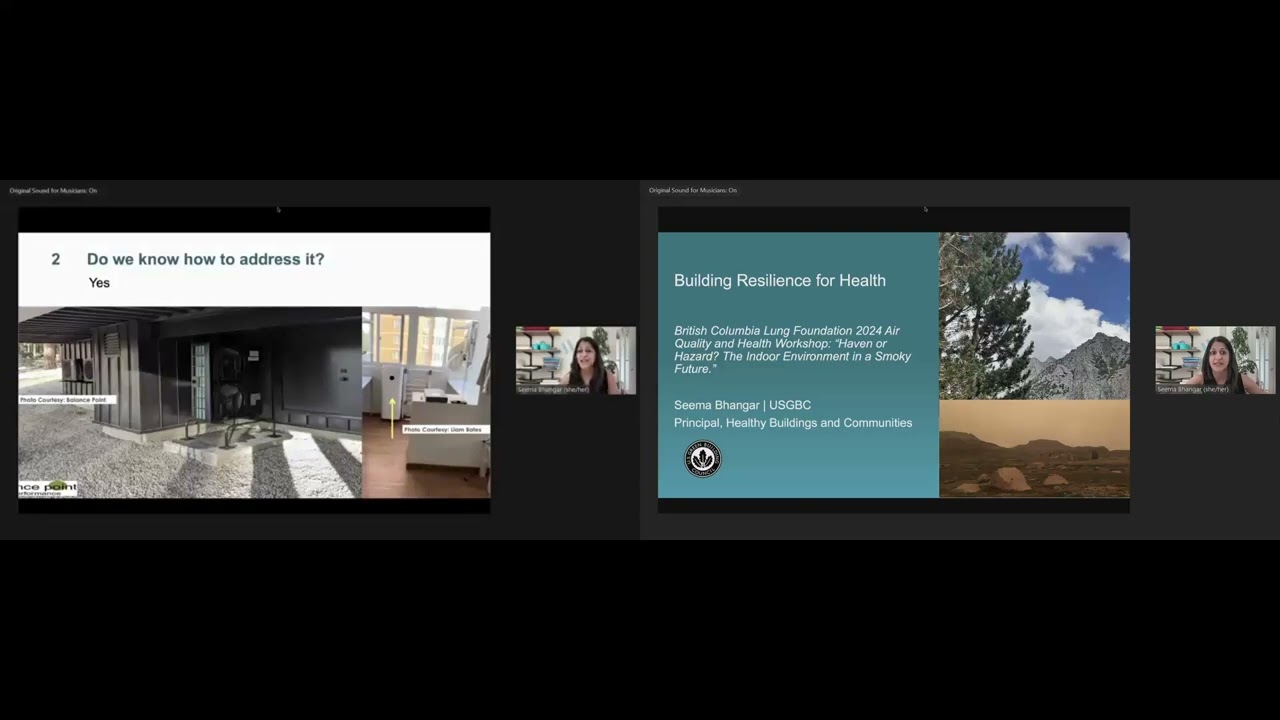Click the indoor air purifier room photo
Viewport: 1280px width, 720px height.
pyautogui.click(x=426, y=402)
